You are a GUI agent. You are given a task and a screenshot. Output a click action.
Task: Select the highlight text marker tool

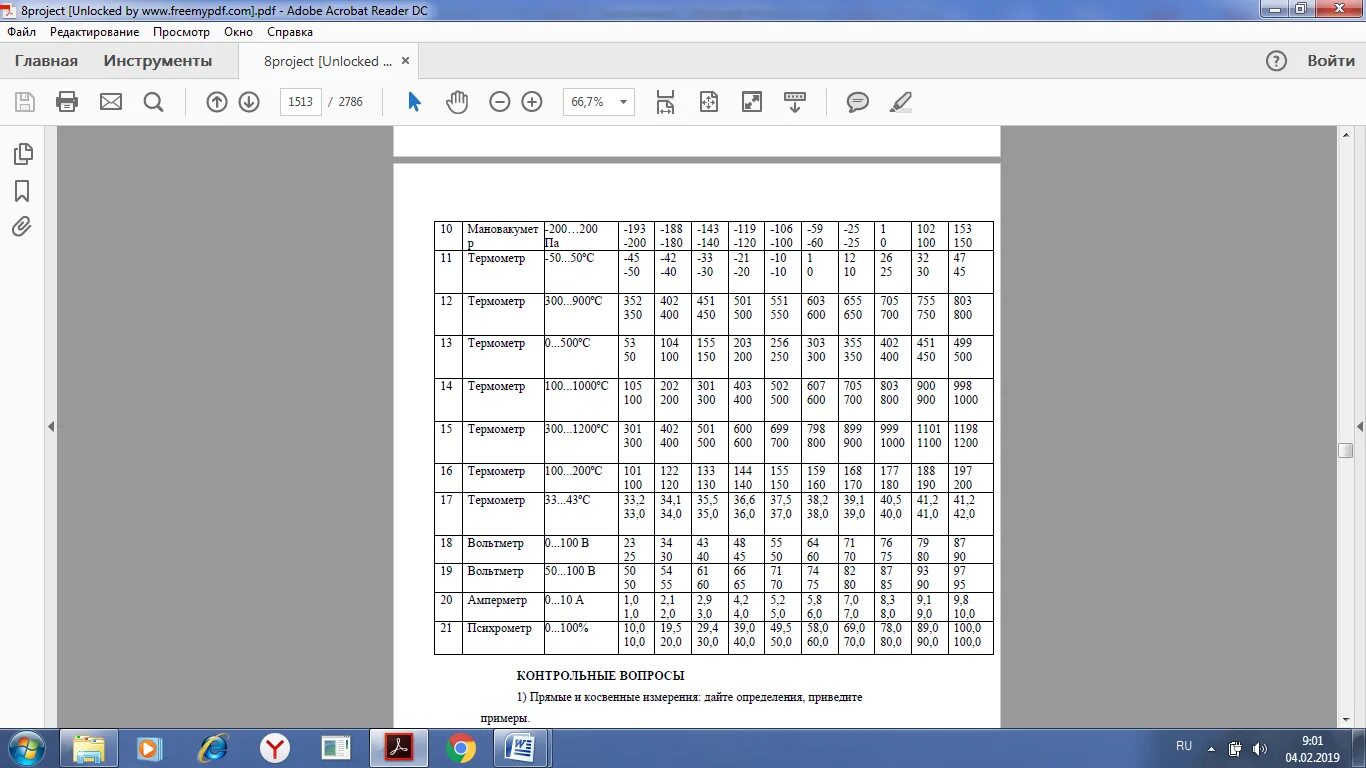click(x=901, y=102)
